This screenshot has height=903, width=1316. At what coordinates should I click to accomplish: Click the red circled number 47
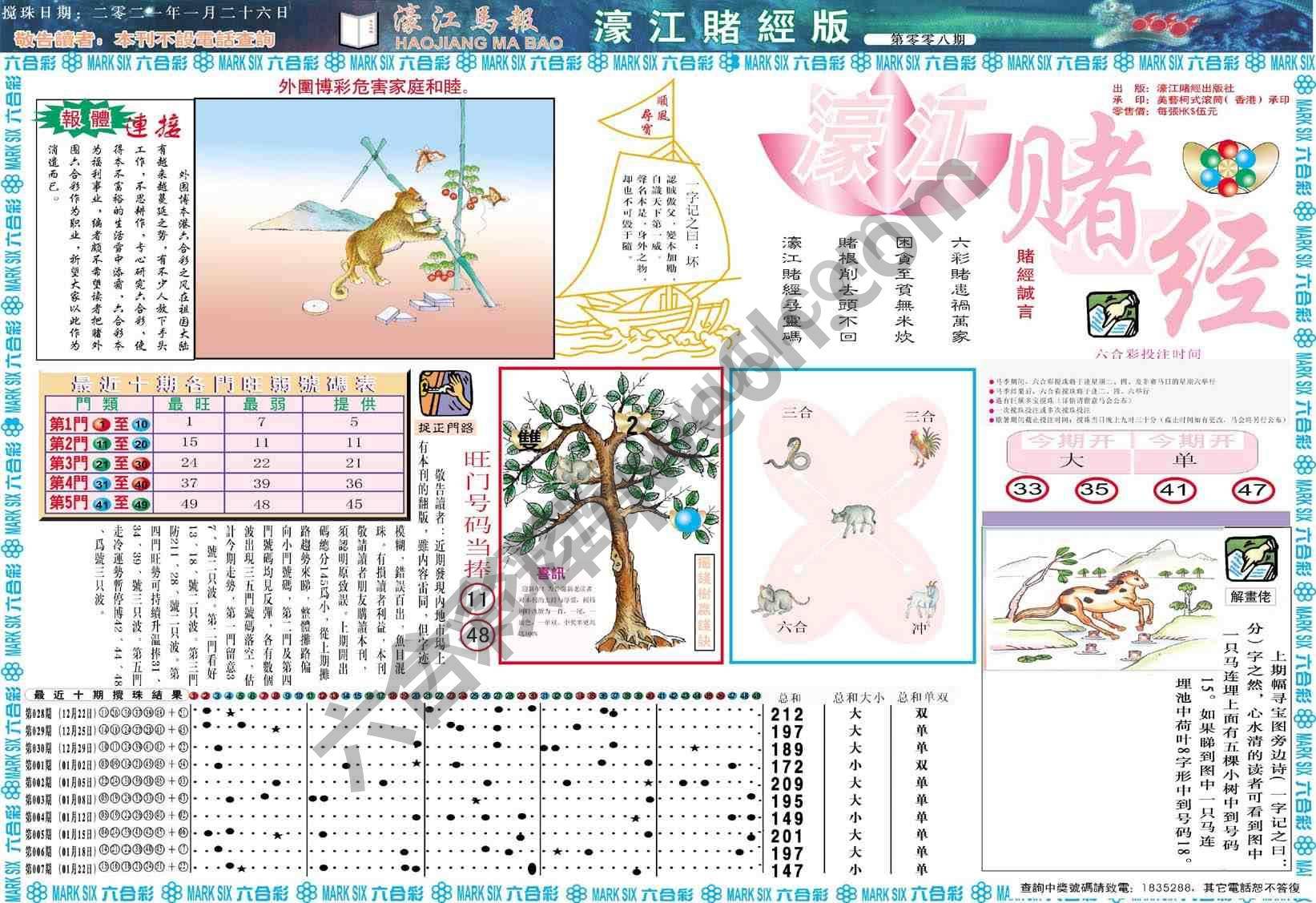[x=1252, y=489]
